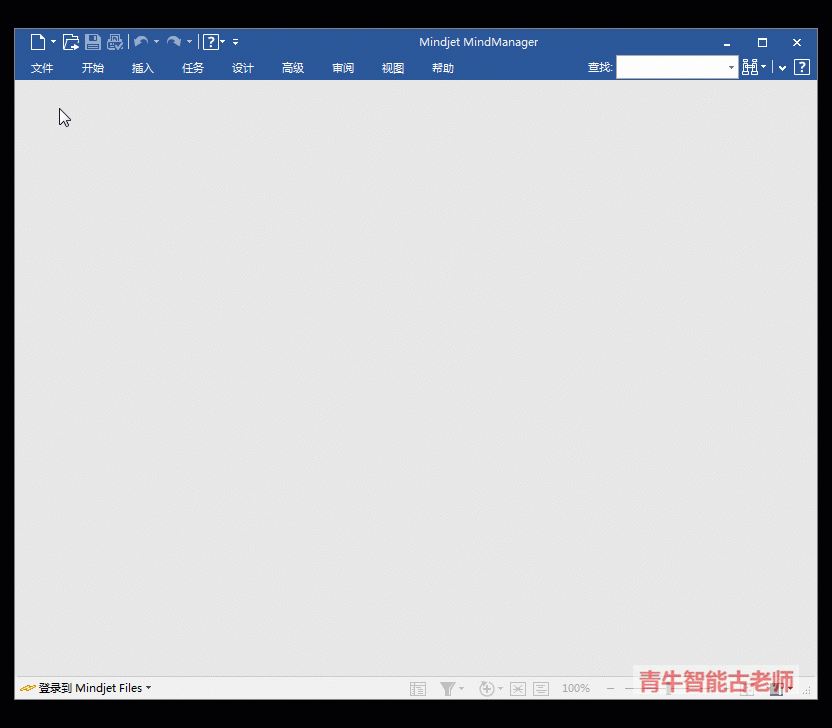Save the map with the Save disk icon

[x=93, y=42]
